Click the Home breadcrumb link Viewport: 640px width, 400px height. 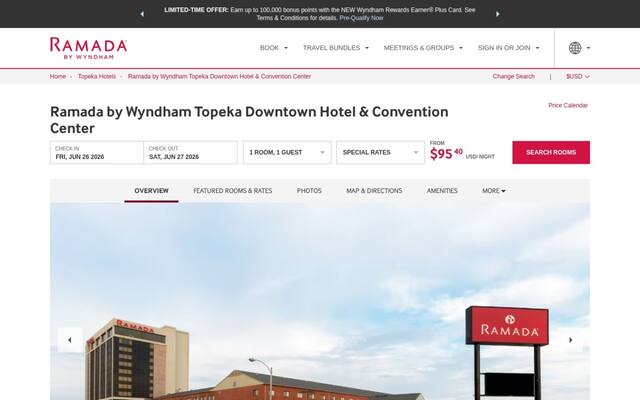(x=58, y=76)
